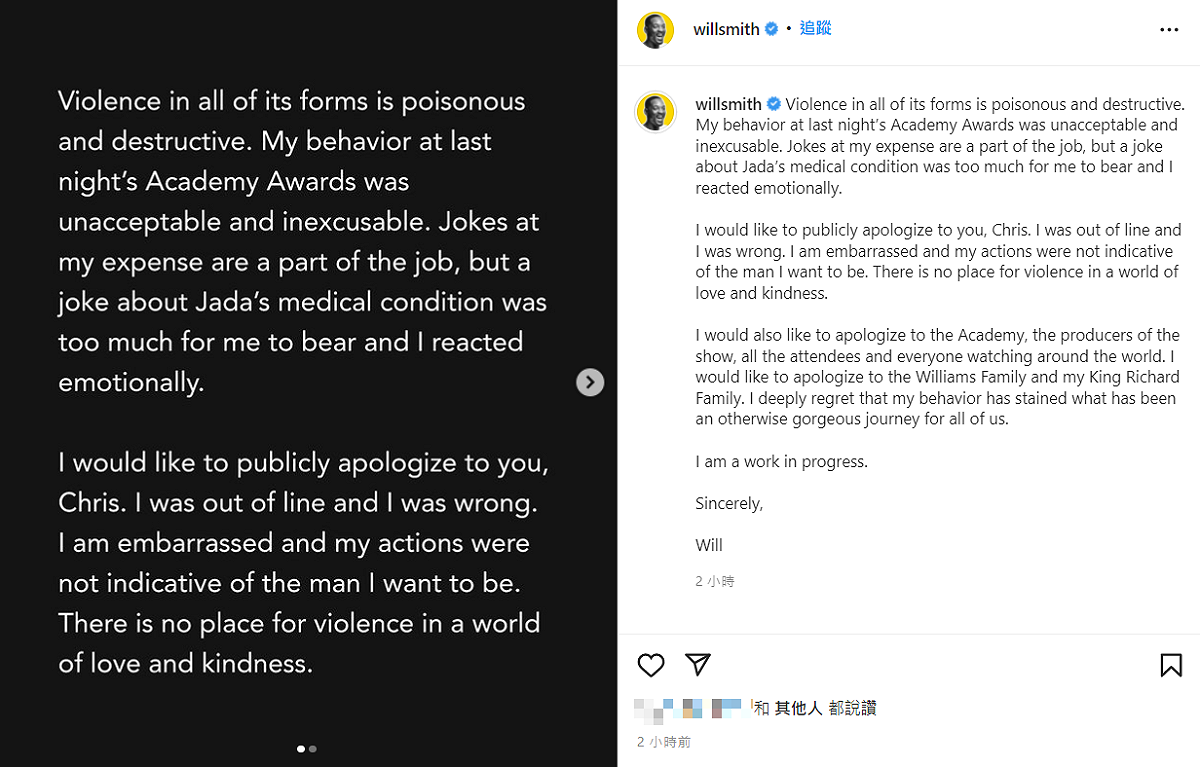Follow willsmith using the 追蹤 button
The width and height of the screenshot is (1200, 767).
815,29
